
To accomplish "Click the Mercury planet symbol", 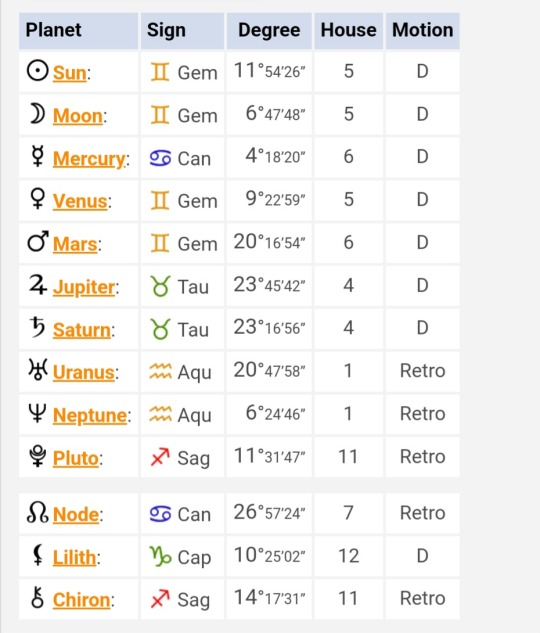I will tap(38, 157).
